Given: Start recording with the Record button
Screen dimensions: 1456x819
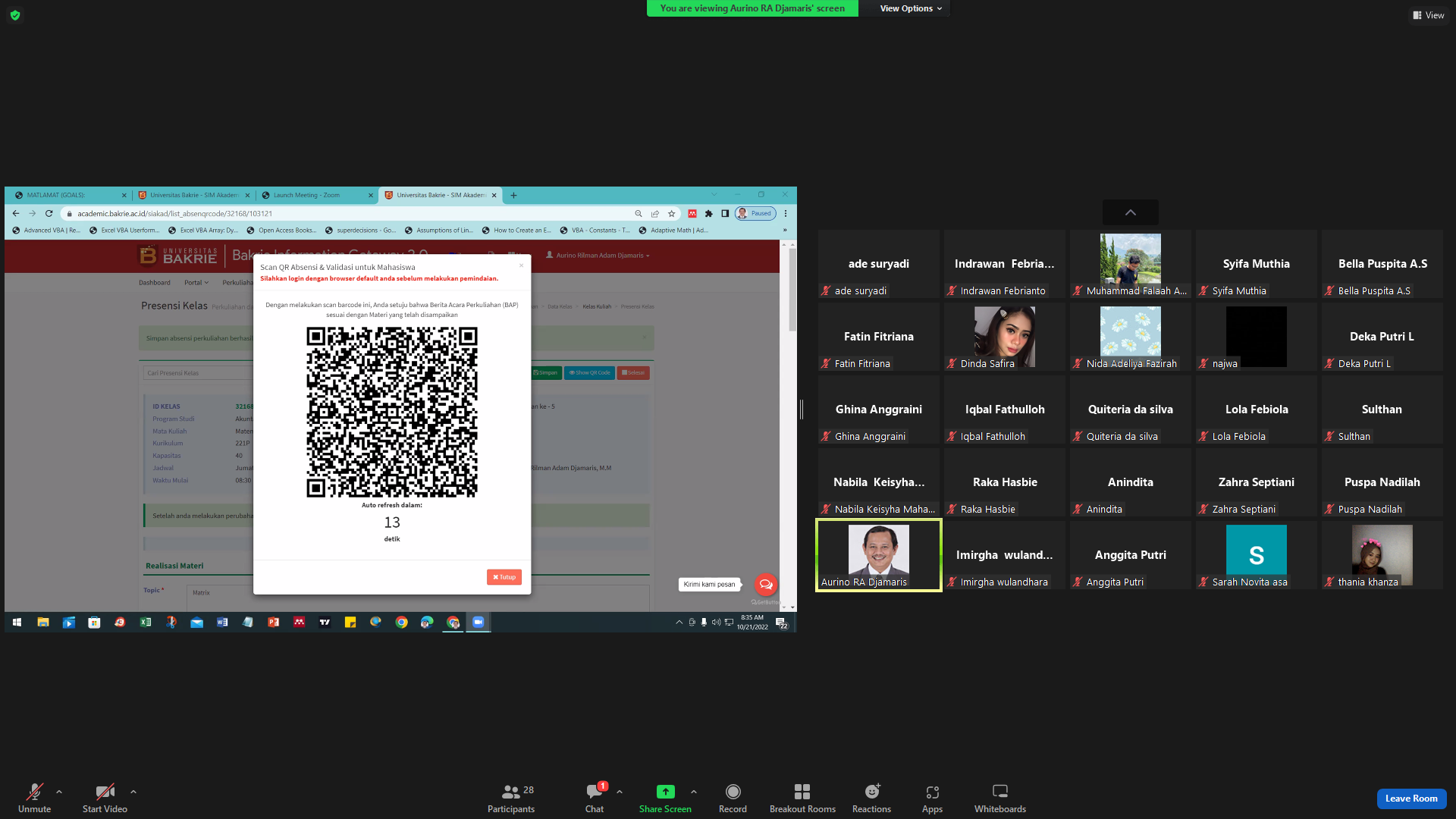Looking at the screenshot, I should [733, 798].
